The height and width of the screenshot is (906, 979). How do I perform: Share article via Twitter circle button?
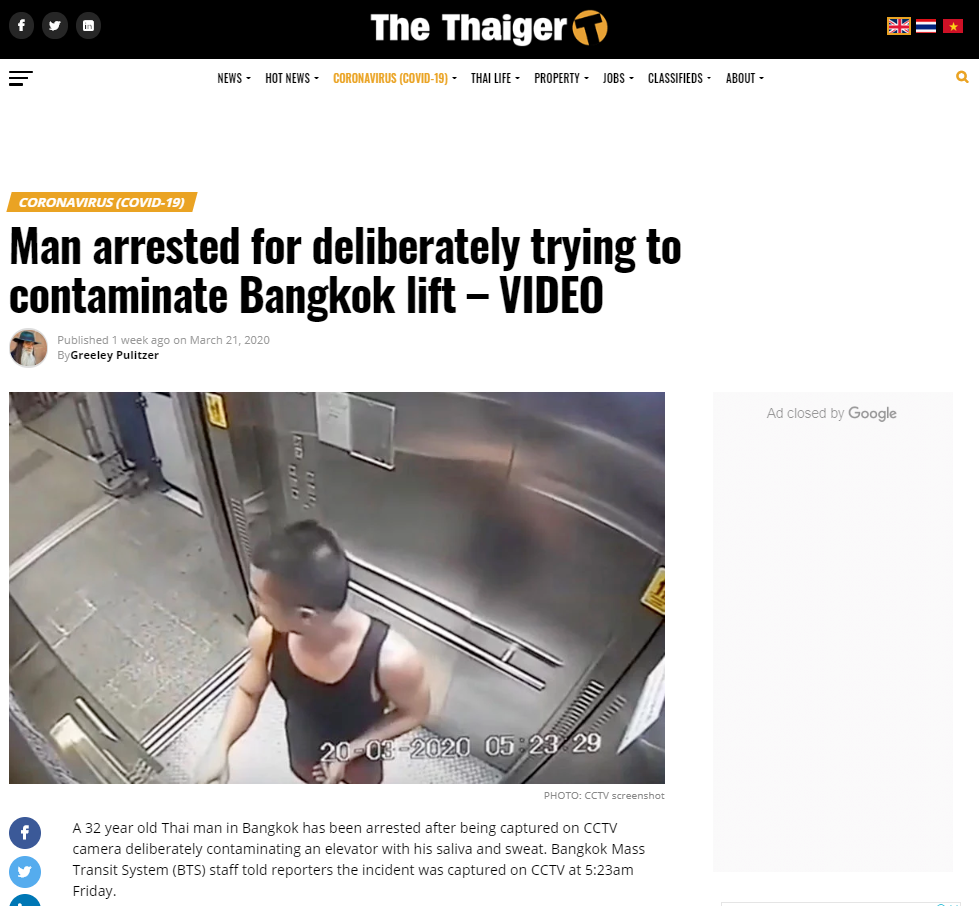25,872
